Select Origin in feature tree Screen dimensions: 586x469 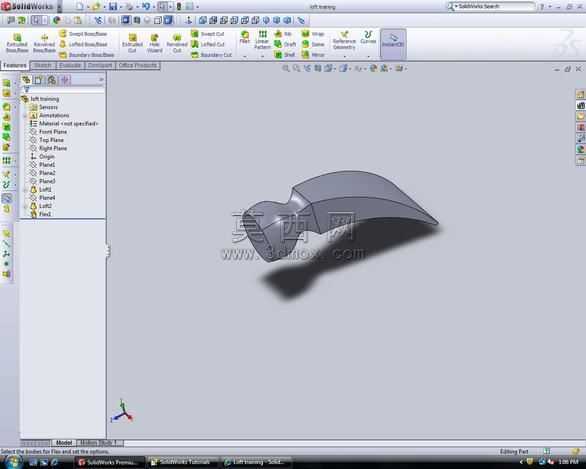coord(42,157)
